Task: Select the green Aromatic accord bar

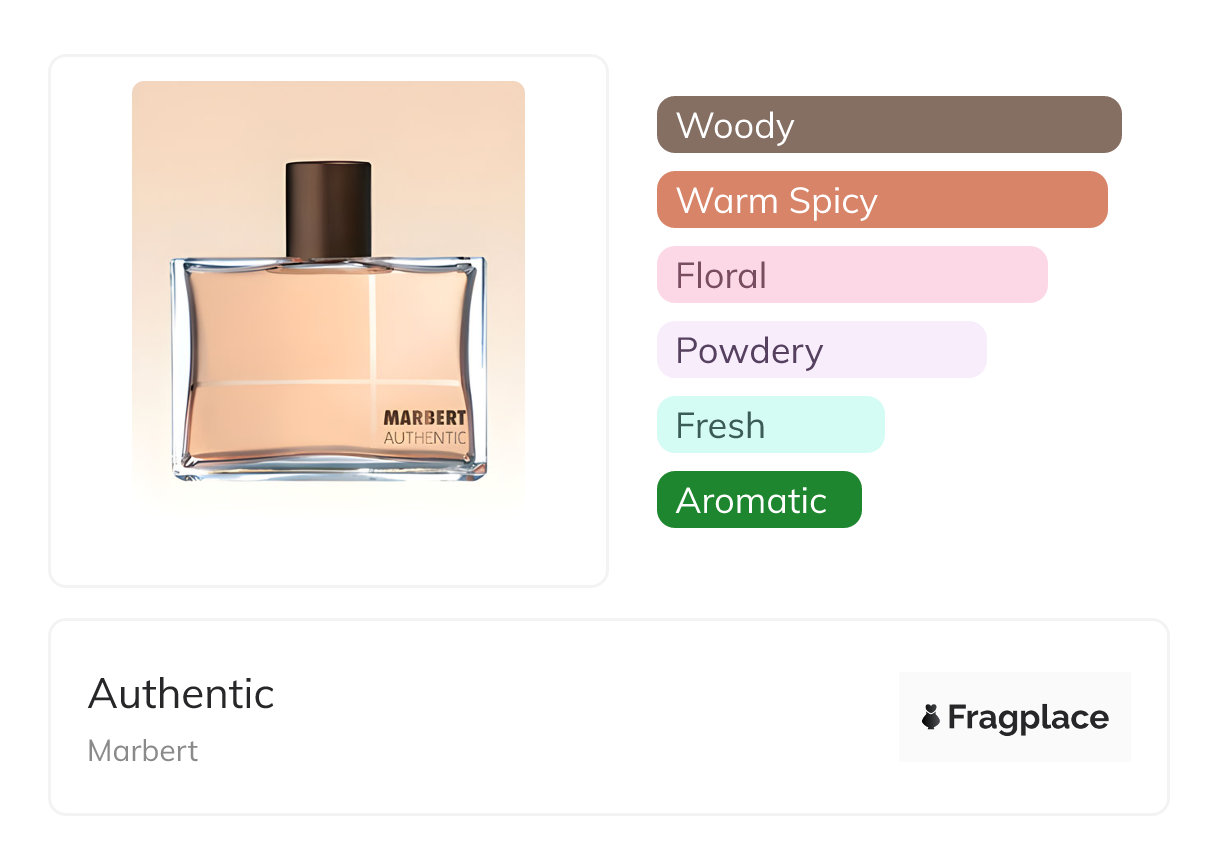Action: tap(758, 500)
